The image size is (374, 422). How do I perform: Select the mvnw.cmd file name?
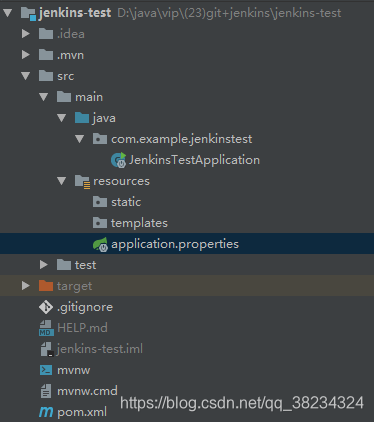[x=87, y=391]
